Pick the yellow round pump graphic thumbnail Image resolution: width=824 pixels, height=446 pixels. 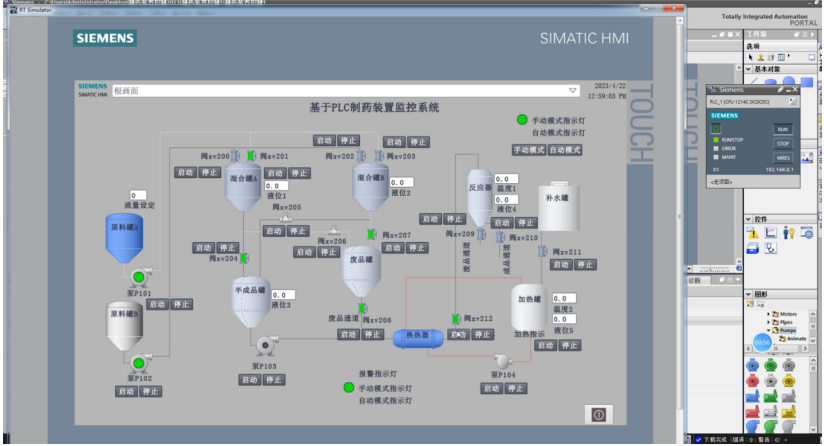click(789, 380)
